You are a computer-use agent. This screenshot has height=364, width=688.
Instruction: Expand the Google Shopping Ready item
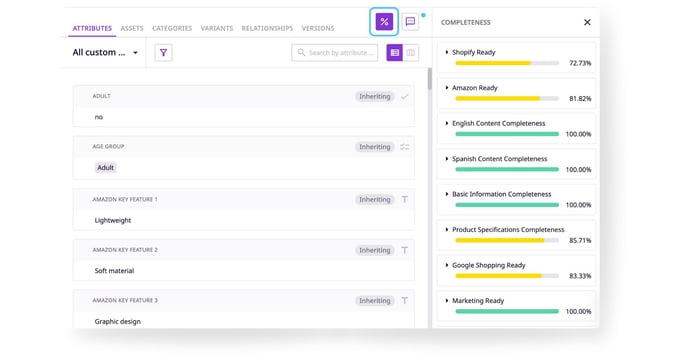pos(447,265)
